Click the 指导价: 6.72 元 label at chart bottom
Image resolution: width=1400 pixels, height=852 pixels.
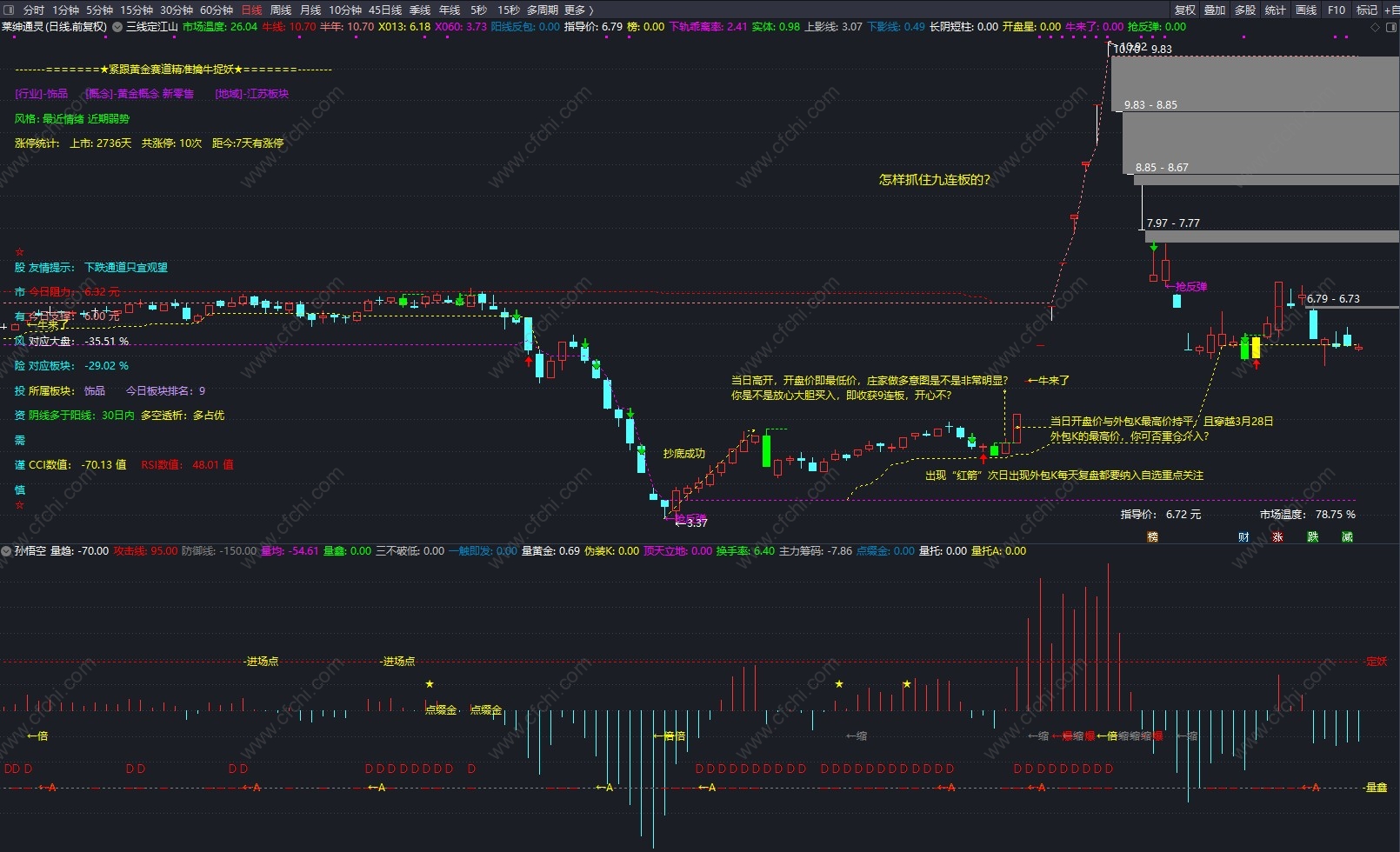coord(1161,515)
